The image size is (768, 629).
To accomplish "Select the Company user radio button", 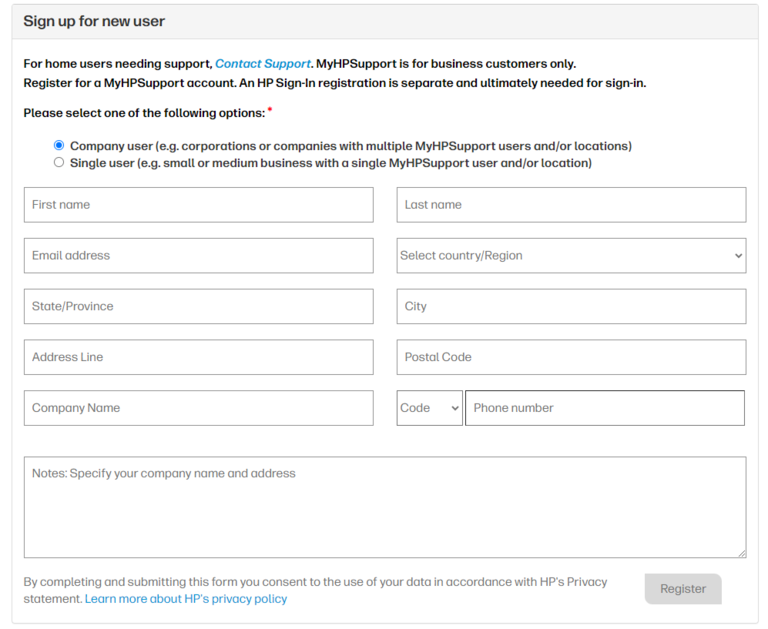I will click(59, 146).
